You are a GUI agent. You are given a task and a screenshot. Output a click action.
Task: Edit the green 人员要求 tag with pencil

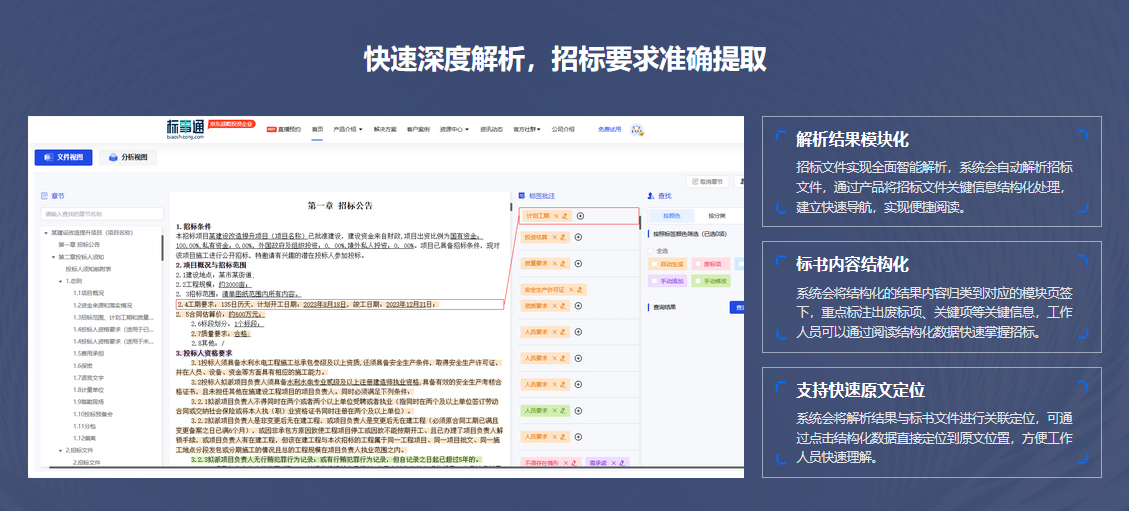562,410
